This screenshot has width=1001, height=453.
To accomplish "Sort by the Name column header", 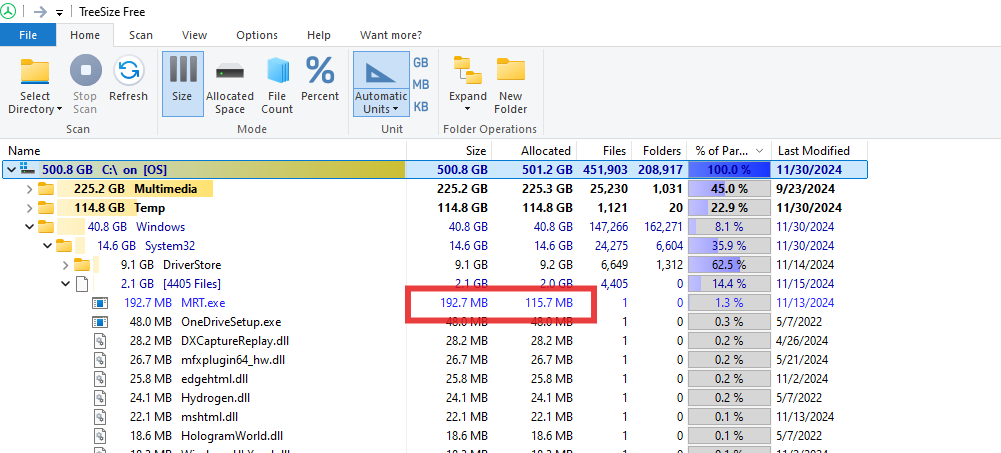I will [x=203, y=151].
